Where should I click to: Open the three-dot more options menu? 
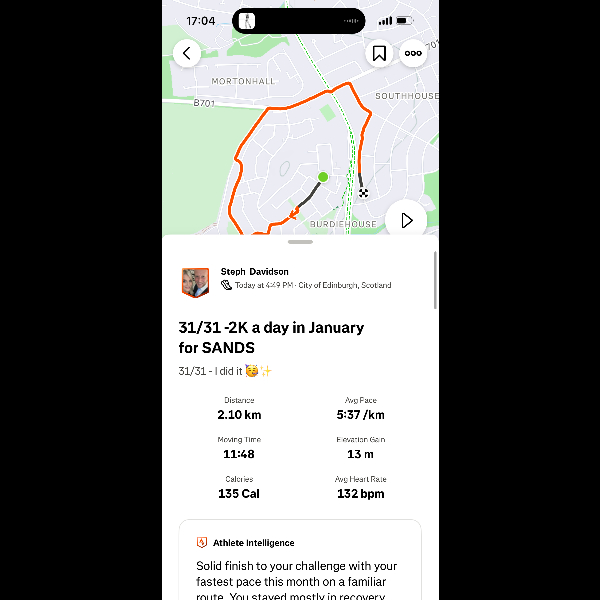point(413,53)
